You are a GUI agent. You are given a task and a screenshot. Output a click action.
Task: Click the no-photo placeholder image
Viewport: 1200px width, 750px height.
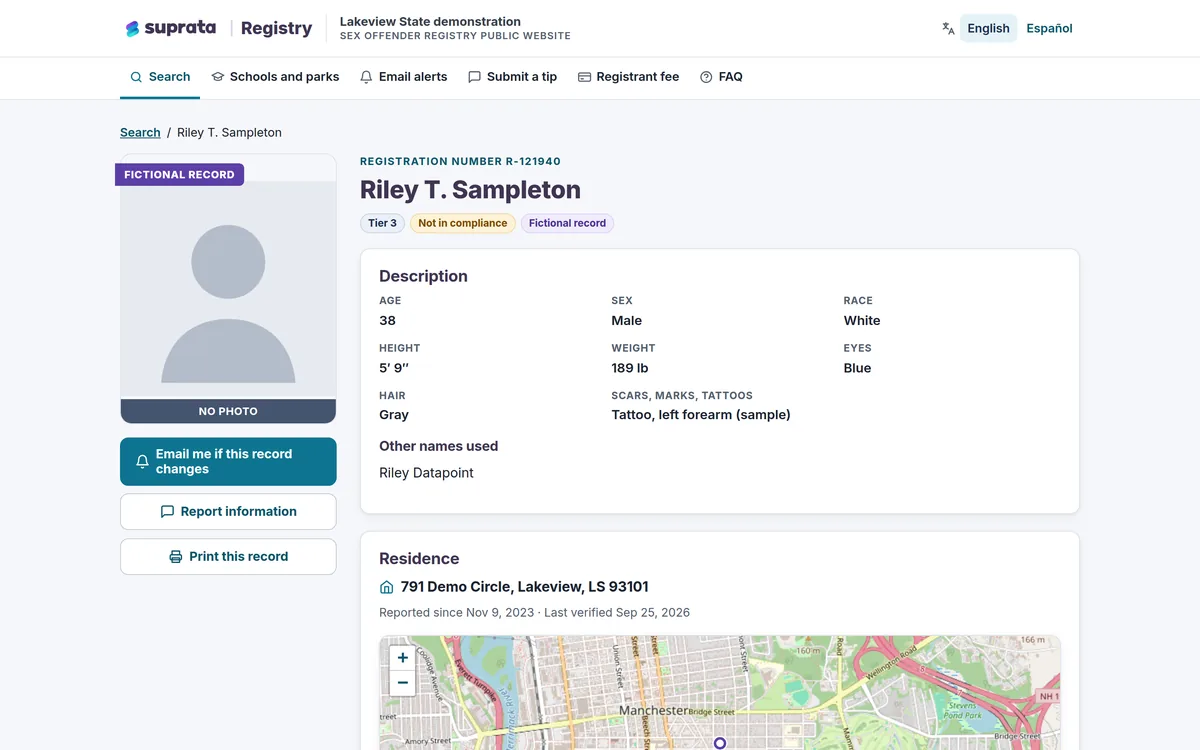click(x=228, y=290)
